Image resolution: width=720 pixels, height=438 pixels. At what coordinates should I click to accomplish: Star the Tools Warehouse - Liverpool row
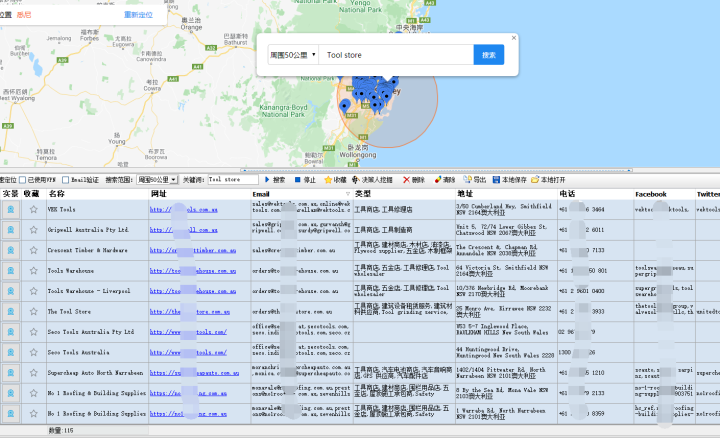(x=34, y=291)
